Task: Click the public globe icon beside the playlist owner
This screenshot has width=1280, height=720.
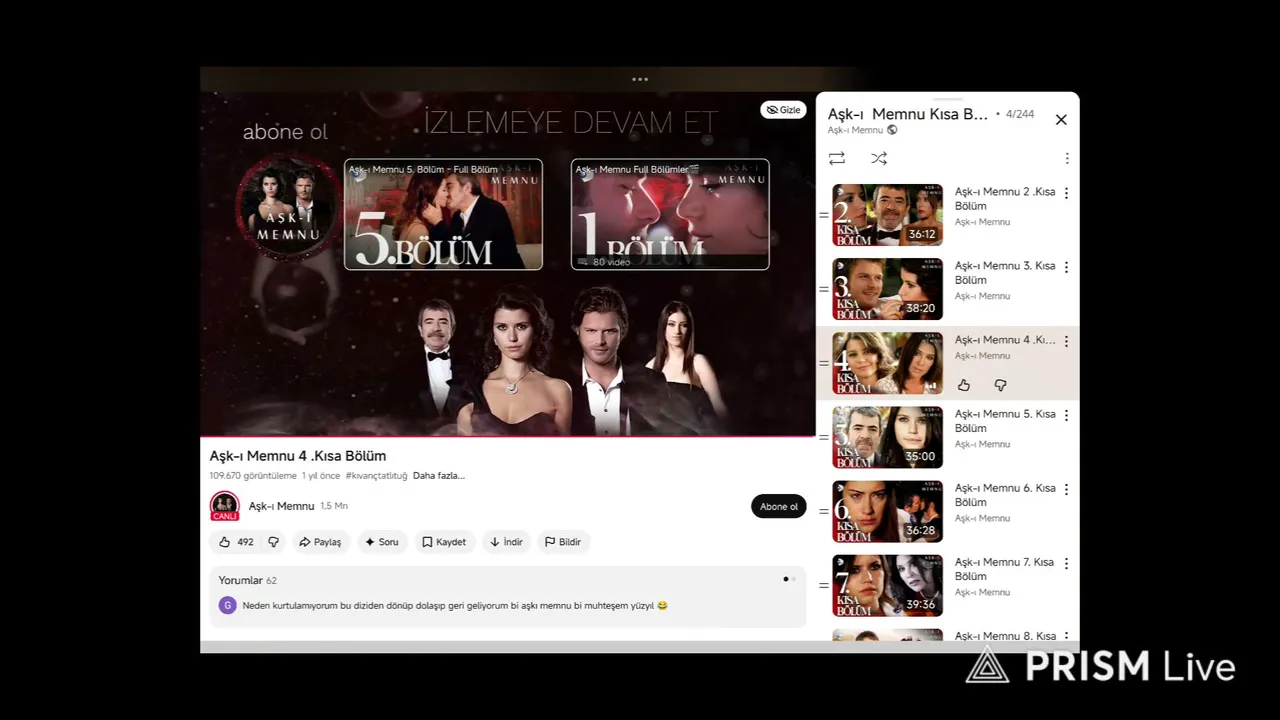Action: click(x=892, y=130)
